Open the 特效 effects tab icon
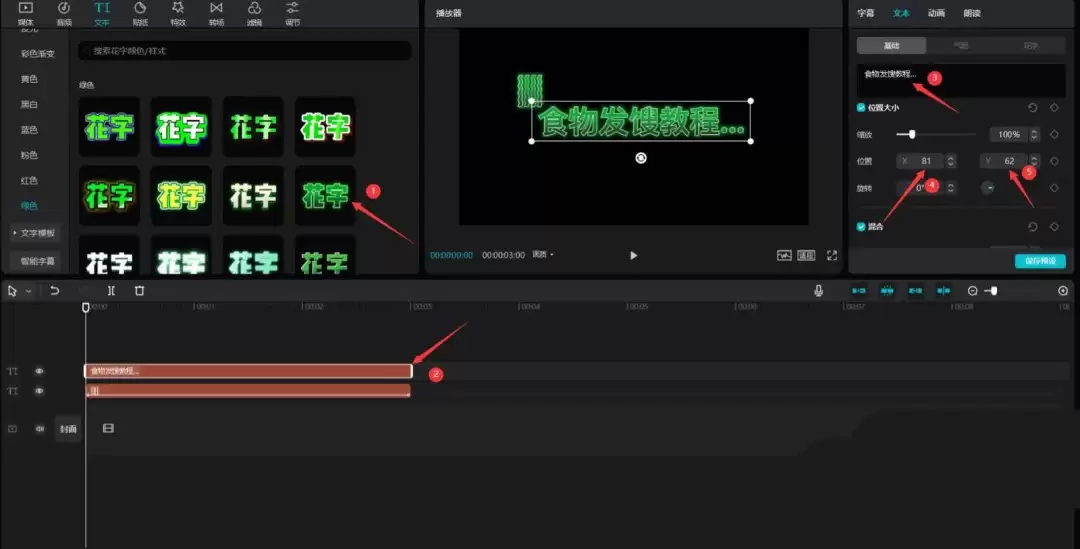 178,13
